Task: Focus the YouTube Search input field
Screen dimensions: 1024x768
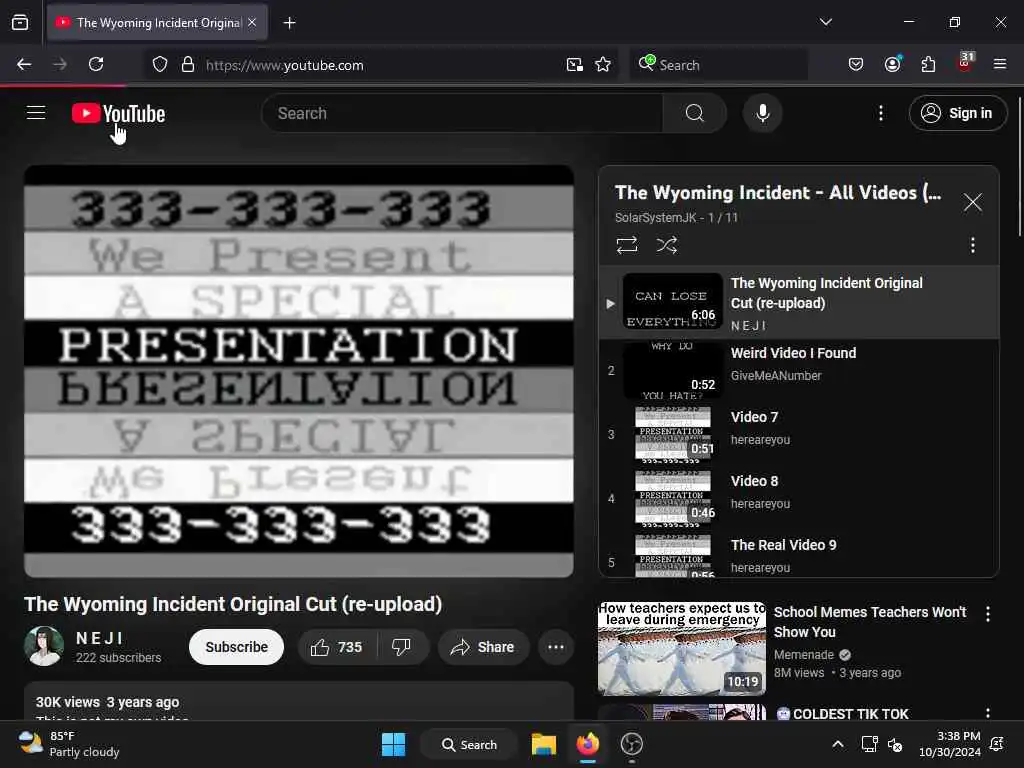Action: [x=462, y=113]
